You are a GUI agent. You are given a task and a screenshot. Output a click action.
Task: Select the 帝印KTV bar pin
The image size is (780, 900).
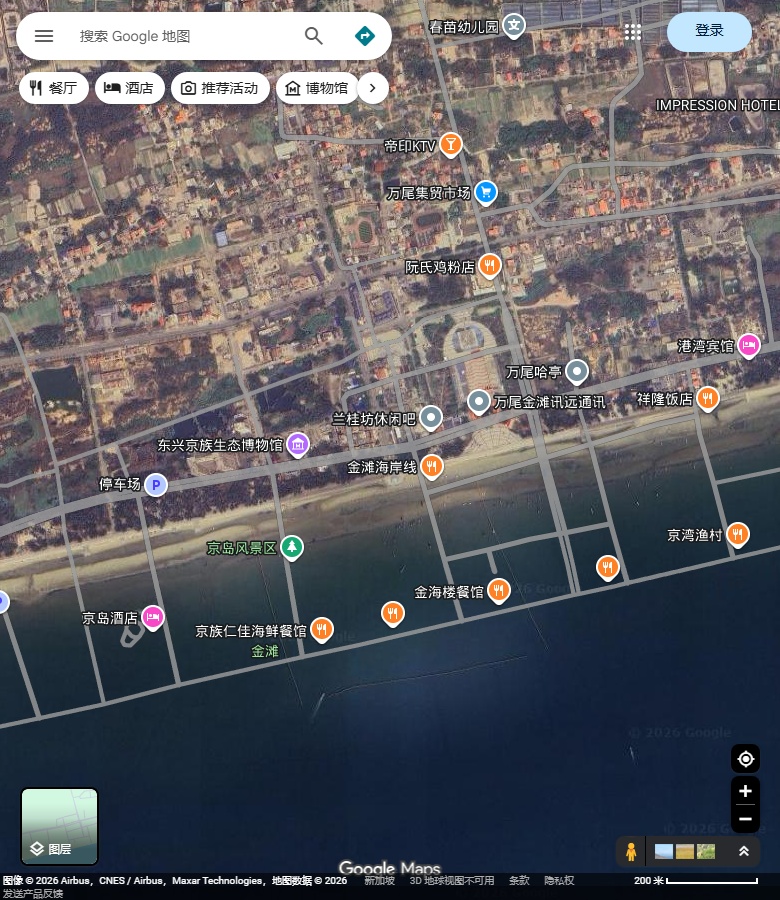pos(451,145)
